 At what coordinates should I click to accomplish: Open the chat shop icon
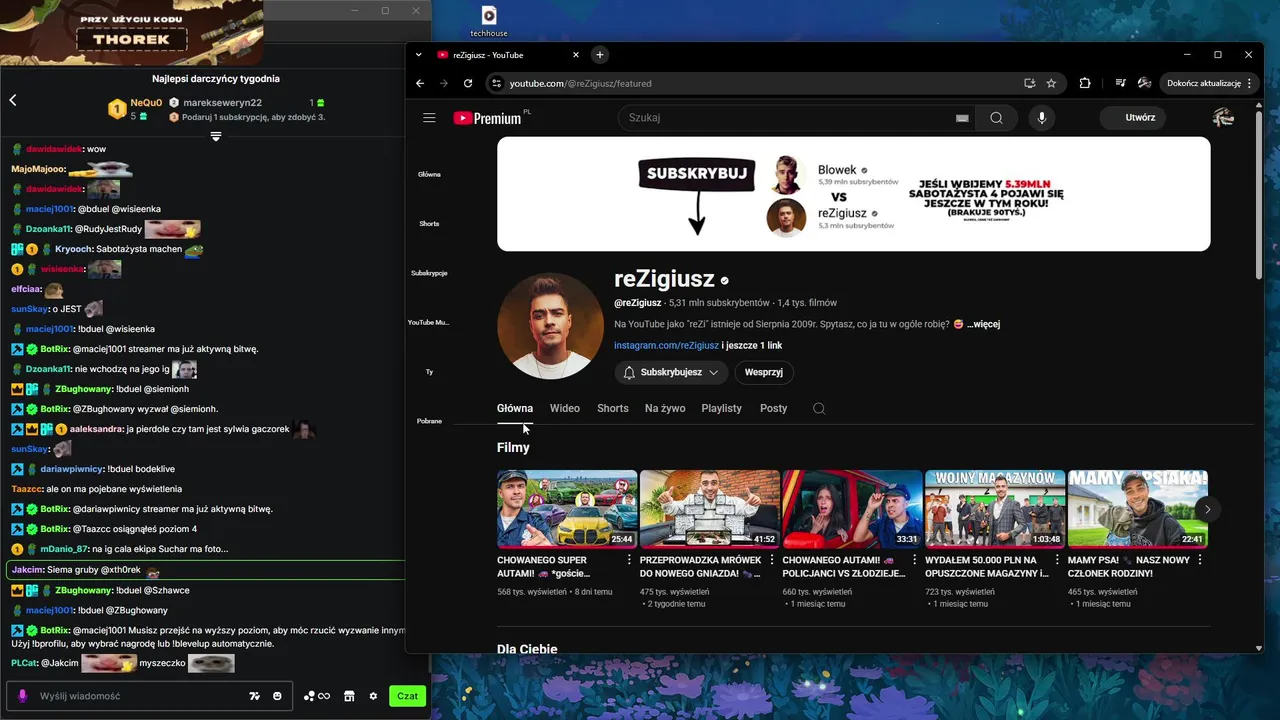(349, 696)
